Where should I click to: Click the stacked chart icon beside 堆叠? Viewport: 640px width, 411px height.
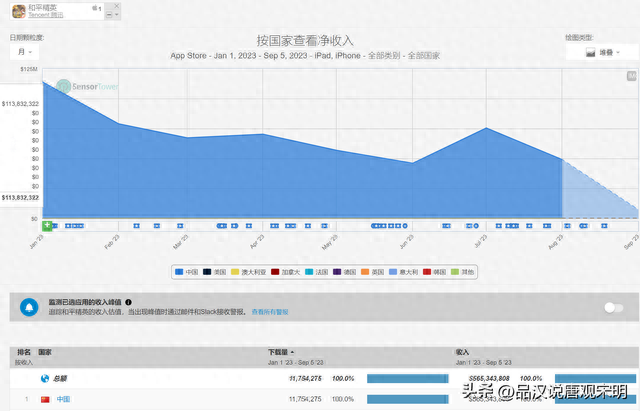[x=590, y=52]
